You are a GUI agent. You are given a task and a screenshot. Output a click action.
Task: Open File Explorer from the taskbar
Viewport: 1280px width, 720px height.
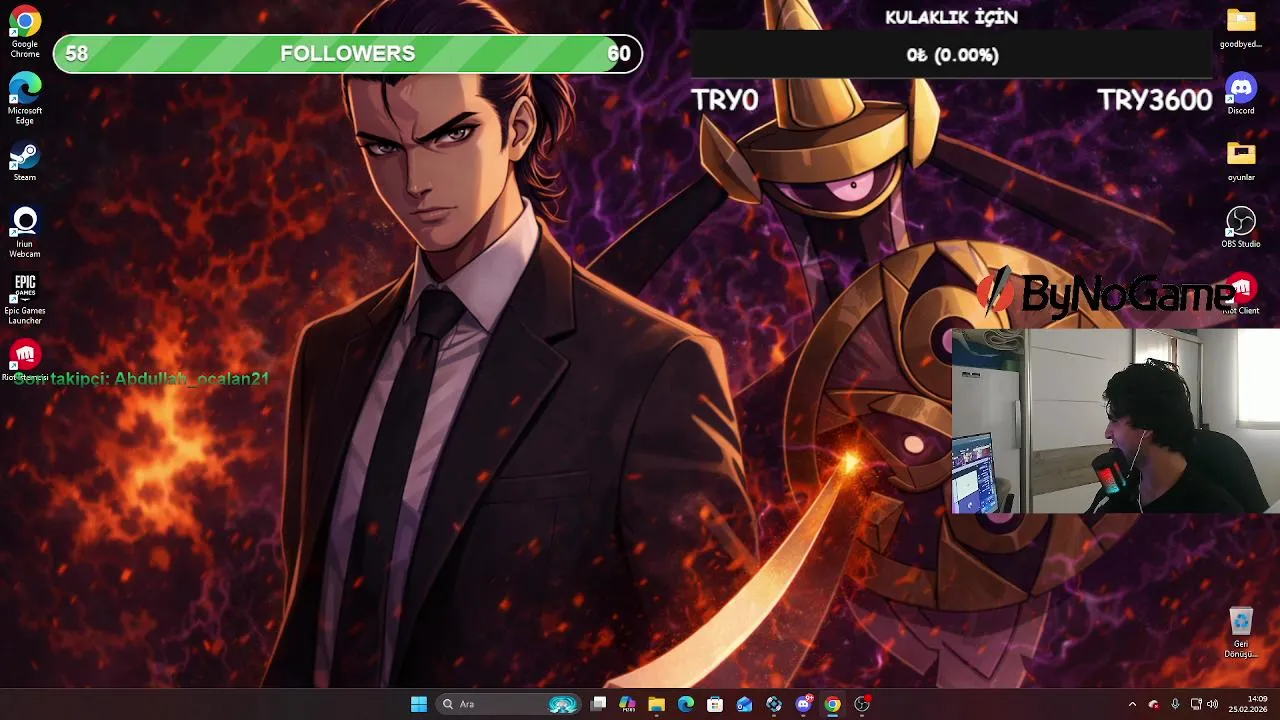click(656, 704)
